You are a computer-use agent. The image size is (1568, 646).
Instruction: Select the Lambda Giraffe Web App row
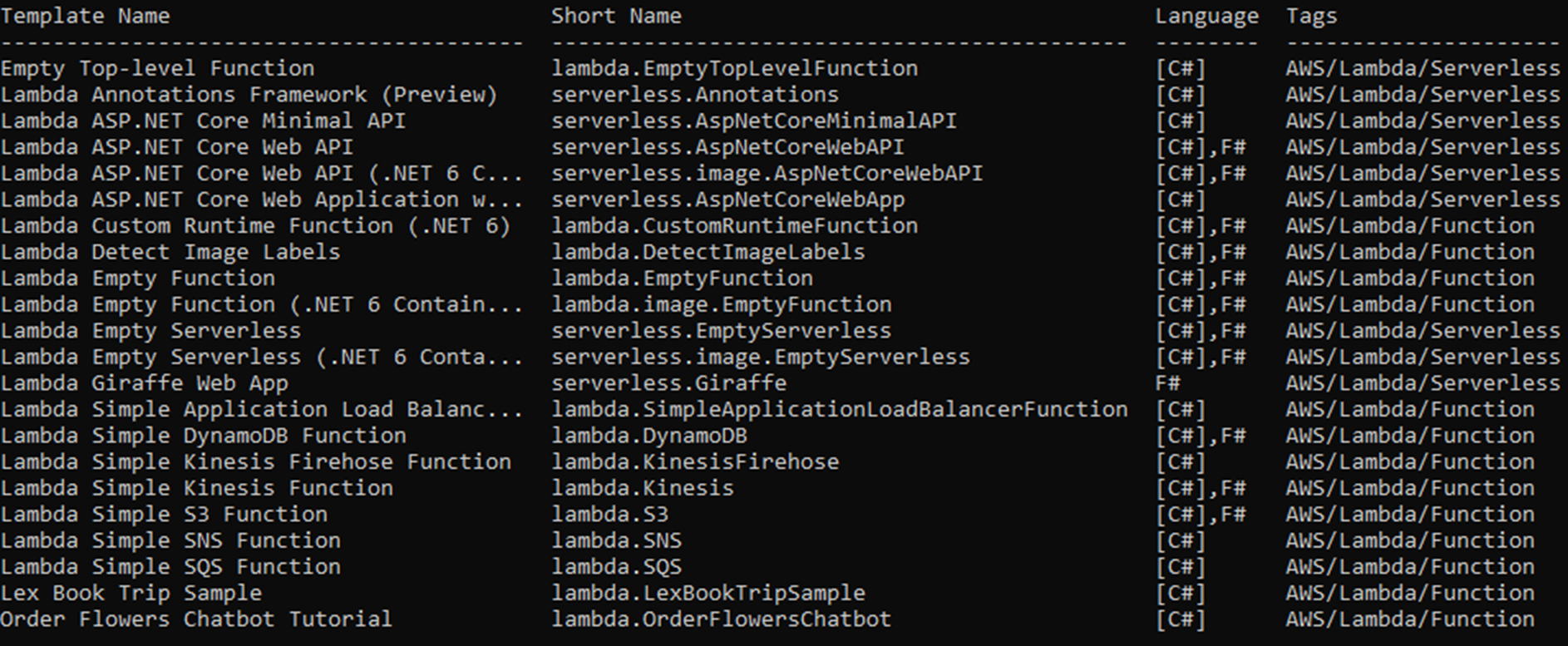tap(780, 383)
